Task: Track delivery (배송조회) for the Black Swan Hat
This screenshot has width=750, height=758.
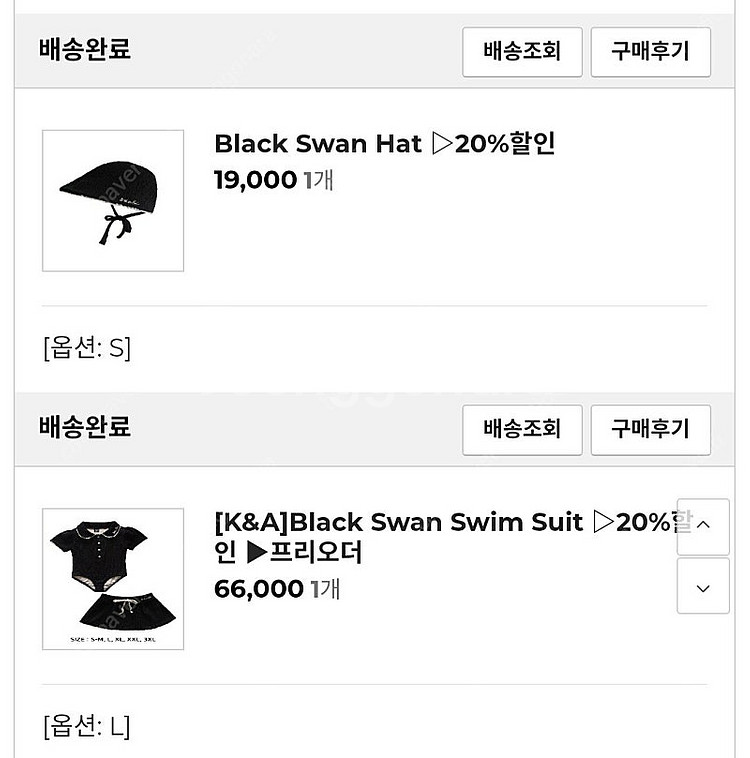Action: (522, 52)
